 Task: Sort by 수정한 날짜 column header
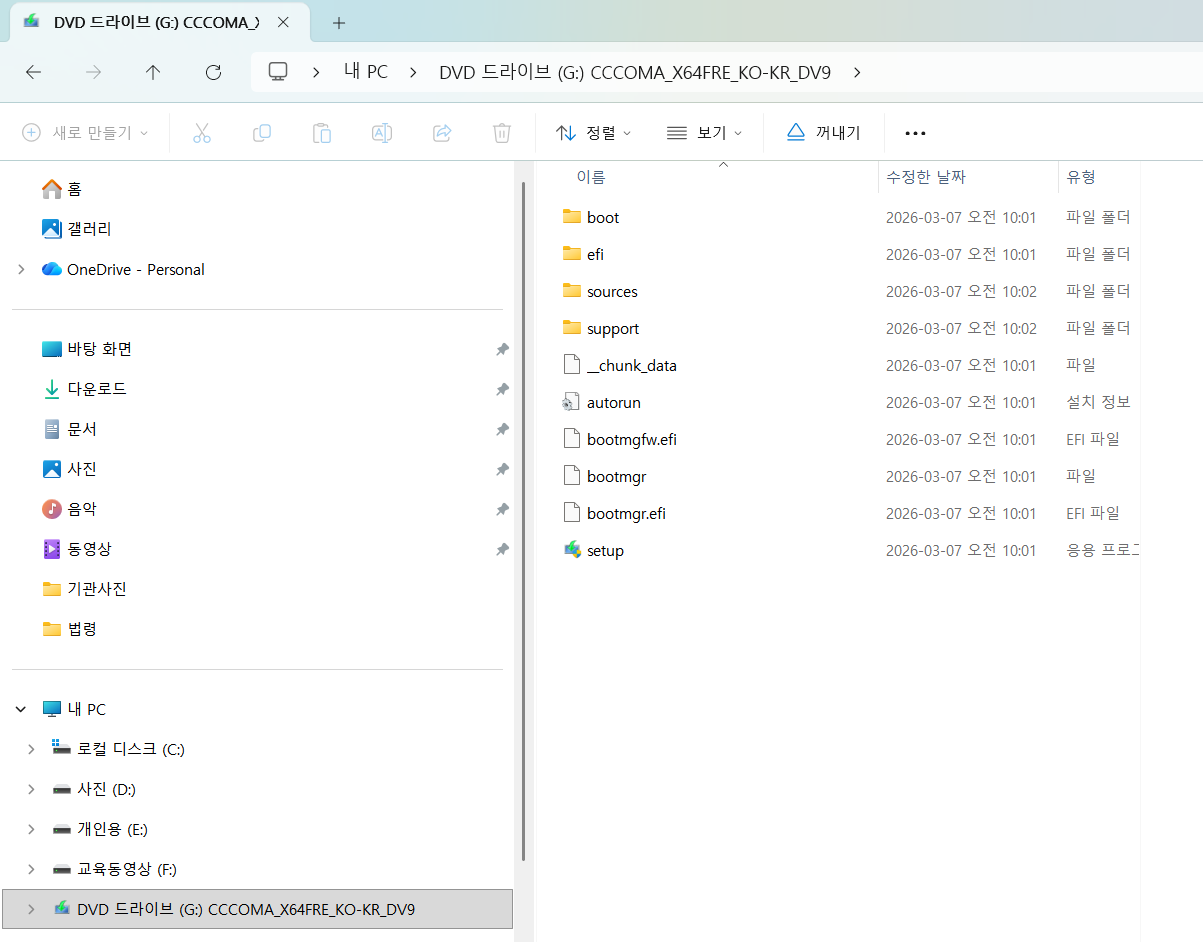point(926,177)
